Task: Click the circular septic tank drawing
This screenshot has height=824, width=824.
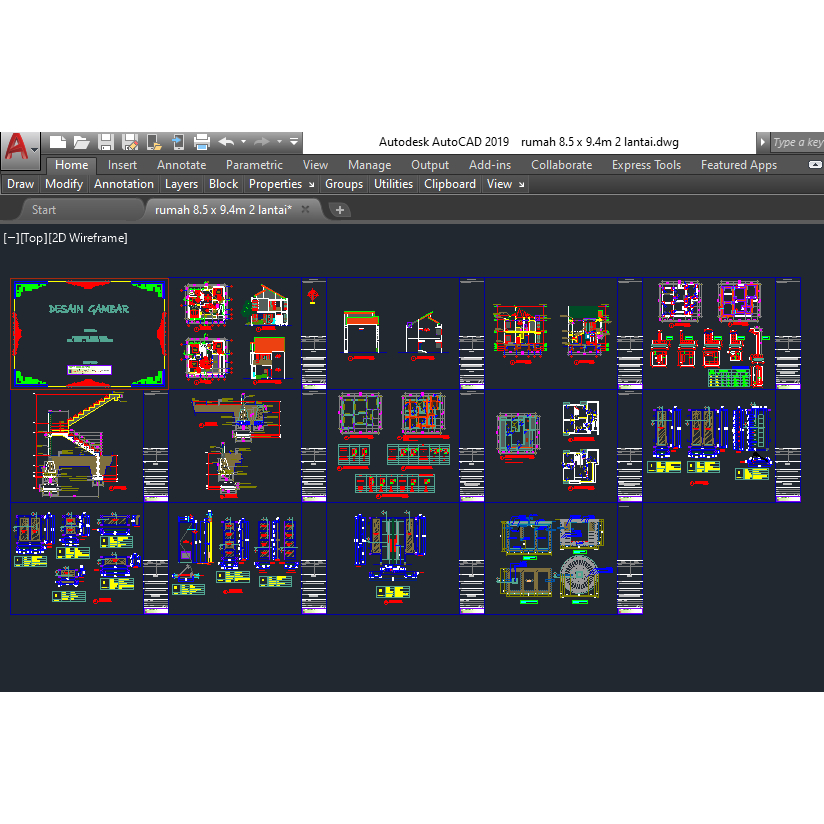Action: [579, 576]
